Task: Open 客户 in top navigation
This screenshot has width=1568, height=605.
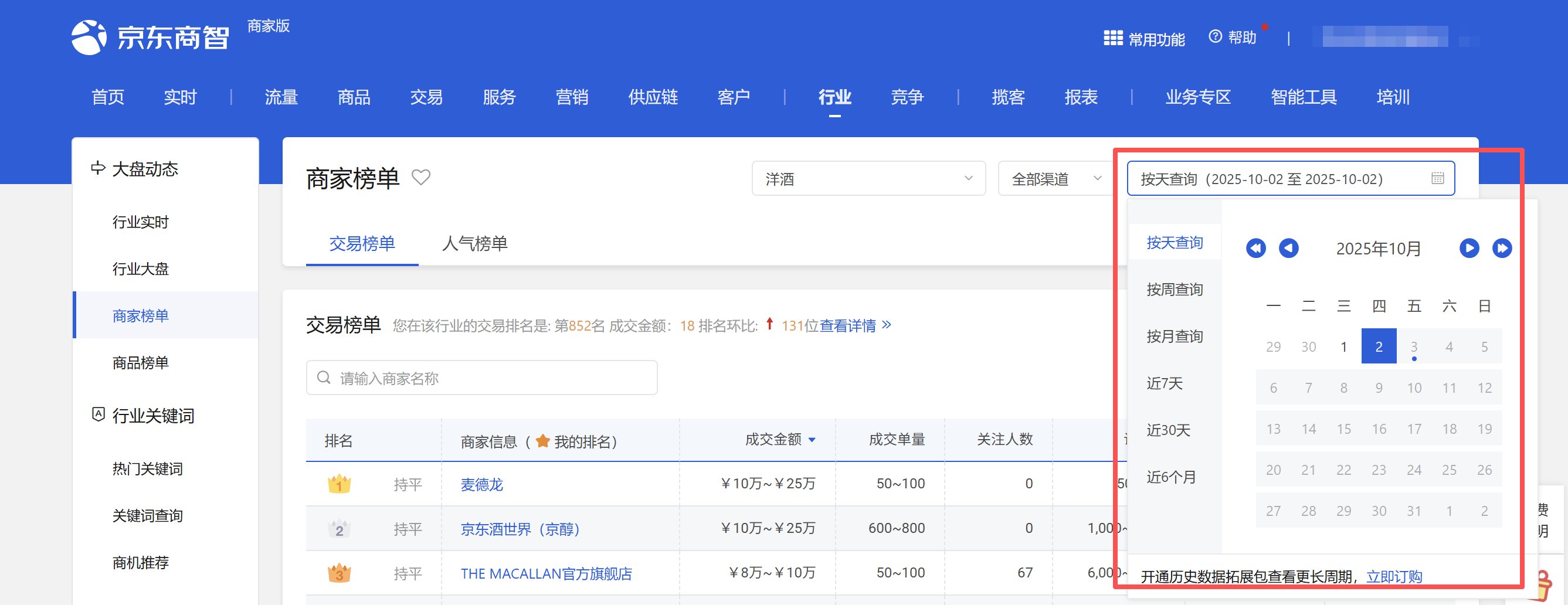Action: click(734, 97)
